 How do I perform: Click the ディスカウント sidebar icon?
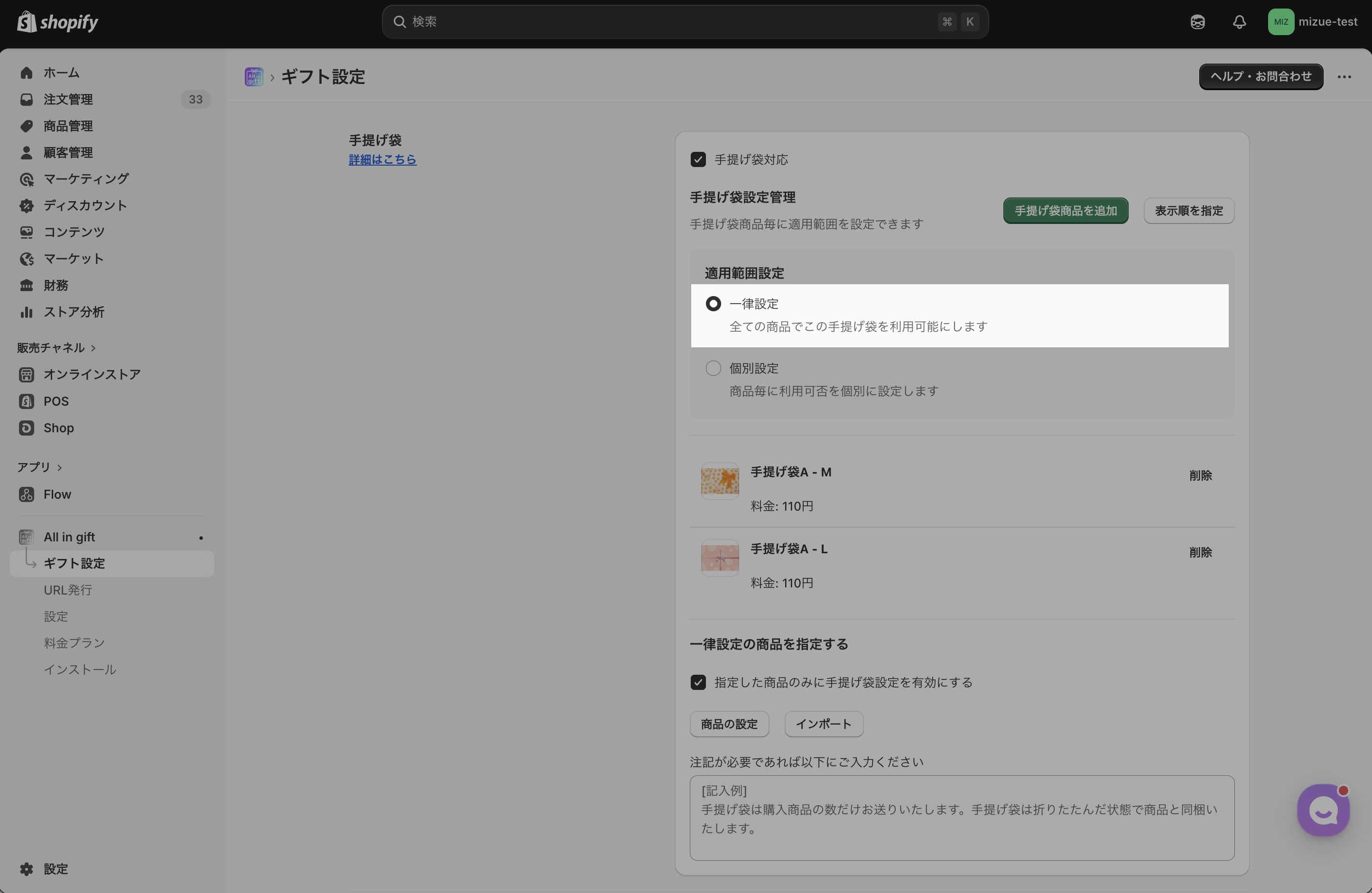point(27,206)
